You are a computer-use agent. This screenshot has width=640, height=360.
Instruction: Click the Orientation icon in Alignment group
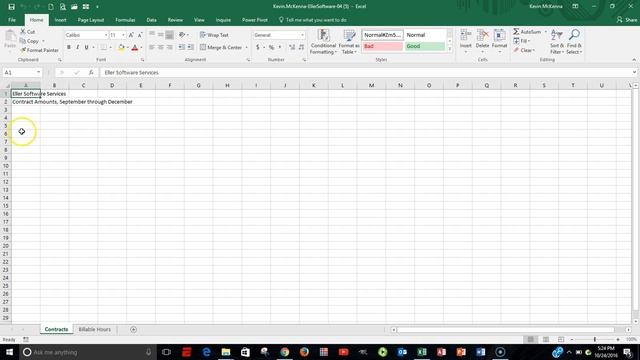pos(182,35)
